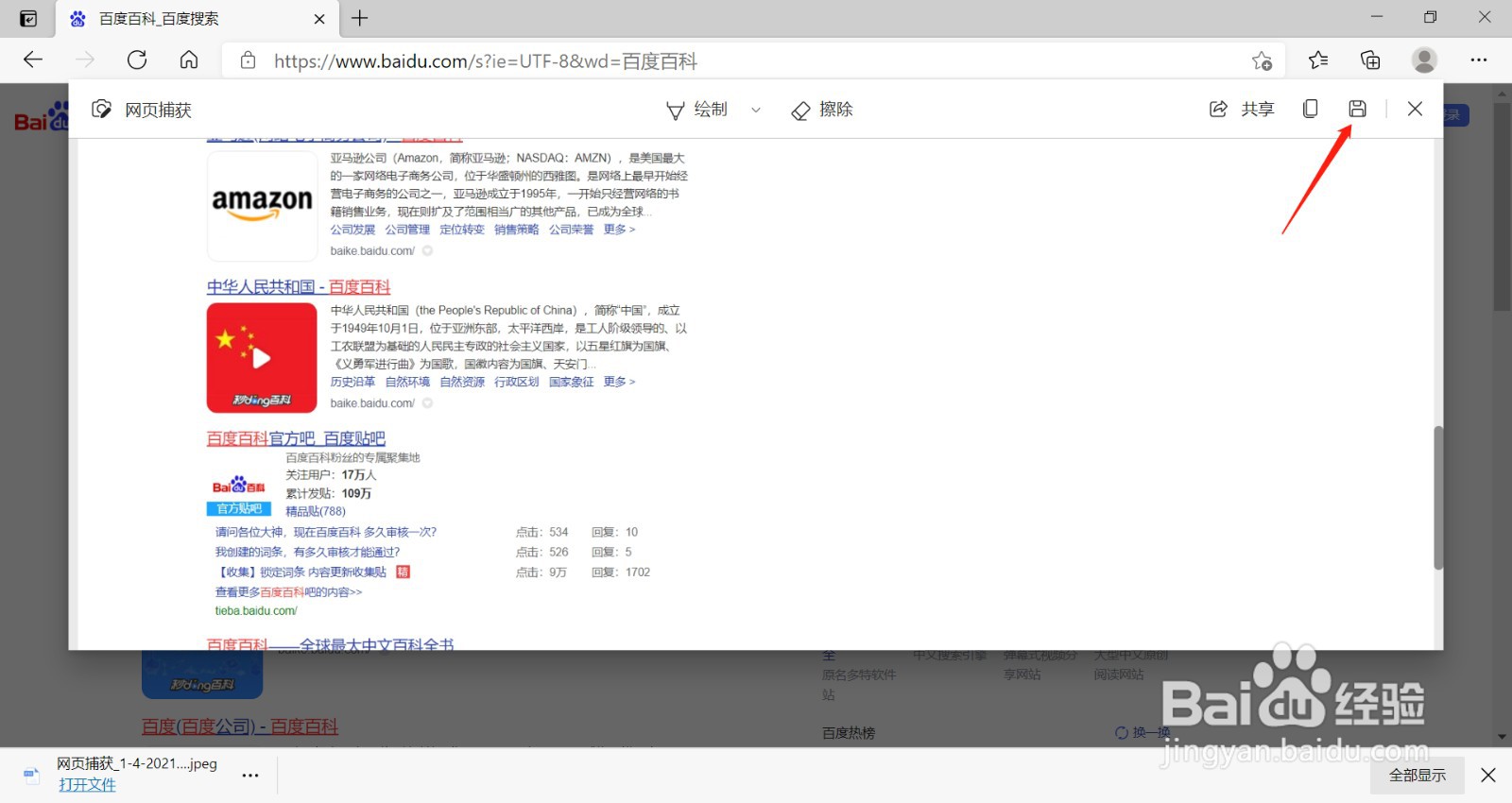
Task: Open the Collections panel
Action: pyautogui.click(x=1370, y=60)
